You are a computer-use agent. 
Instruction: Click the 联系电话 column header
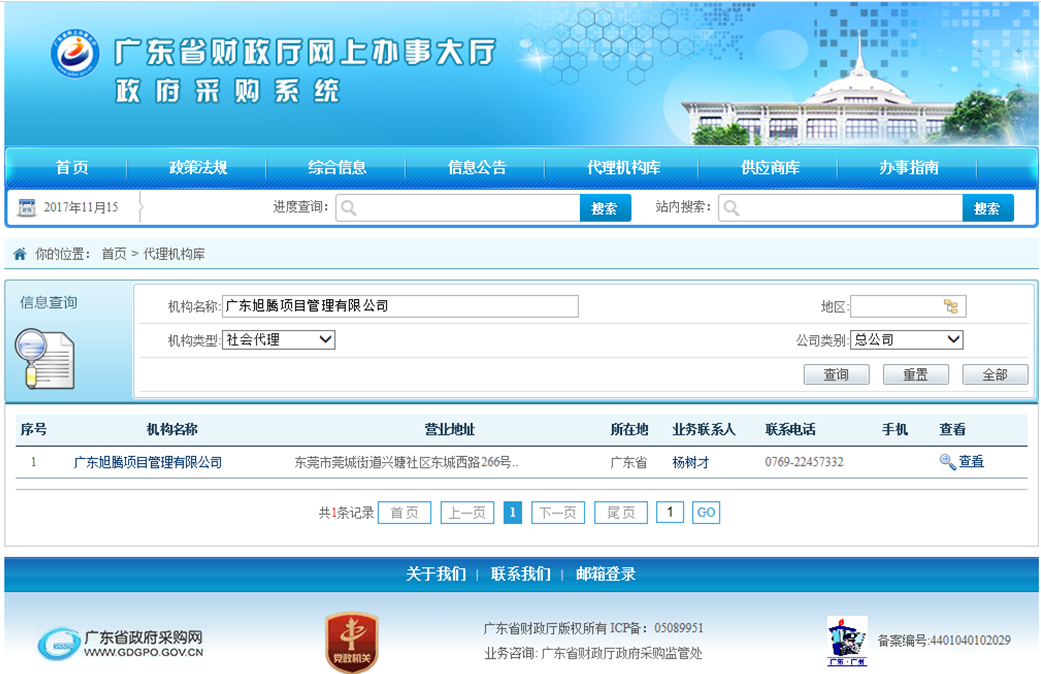[790, 430]
